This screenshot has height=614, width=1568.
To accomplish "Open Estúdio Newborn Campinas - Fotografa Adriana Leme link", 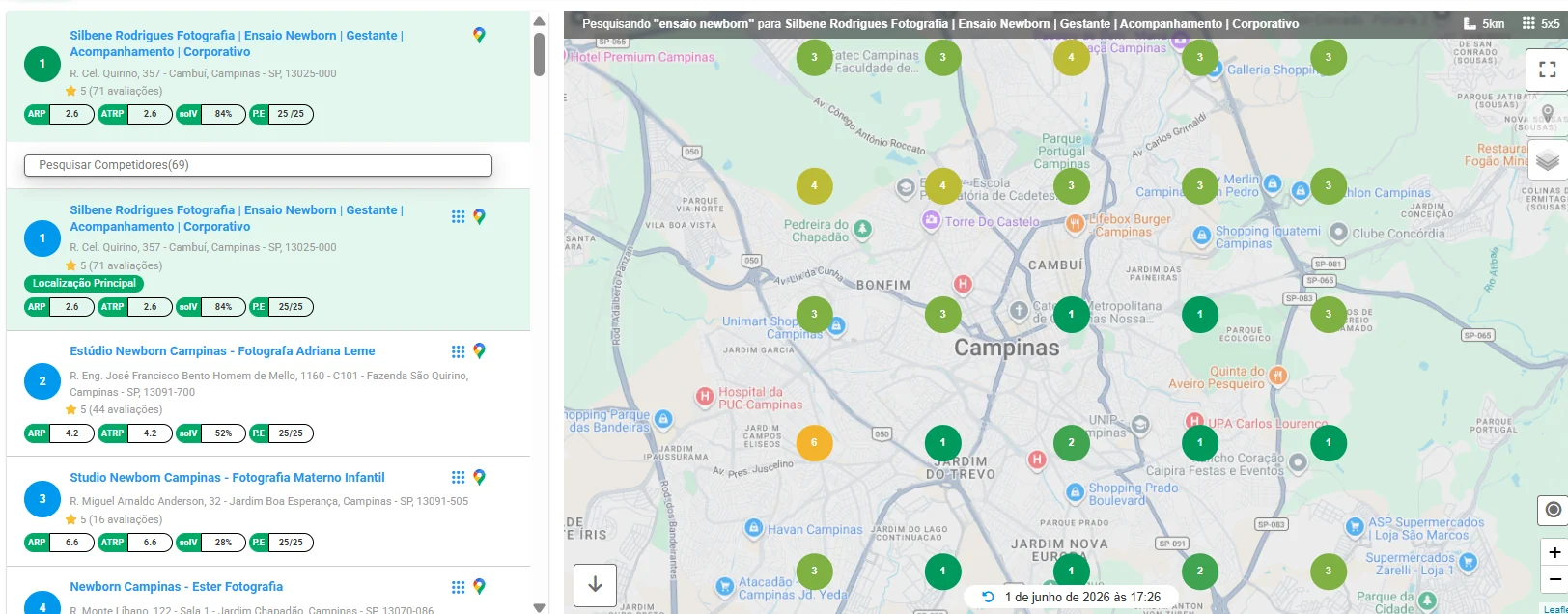I will 222,351.
